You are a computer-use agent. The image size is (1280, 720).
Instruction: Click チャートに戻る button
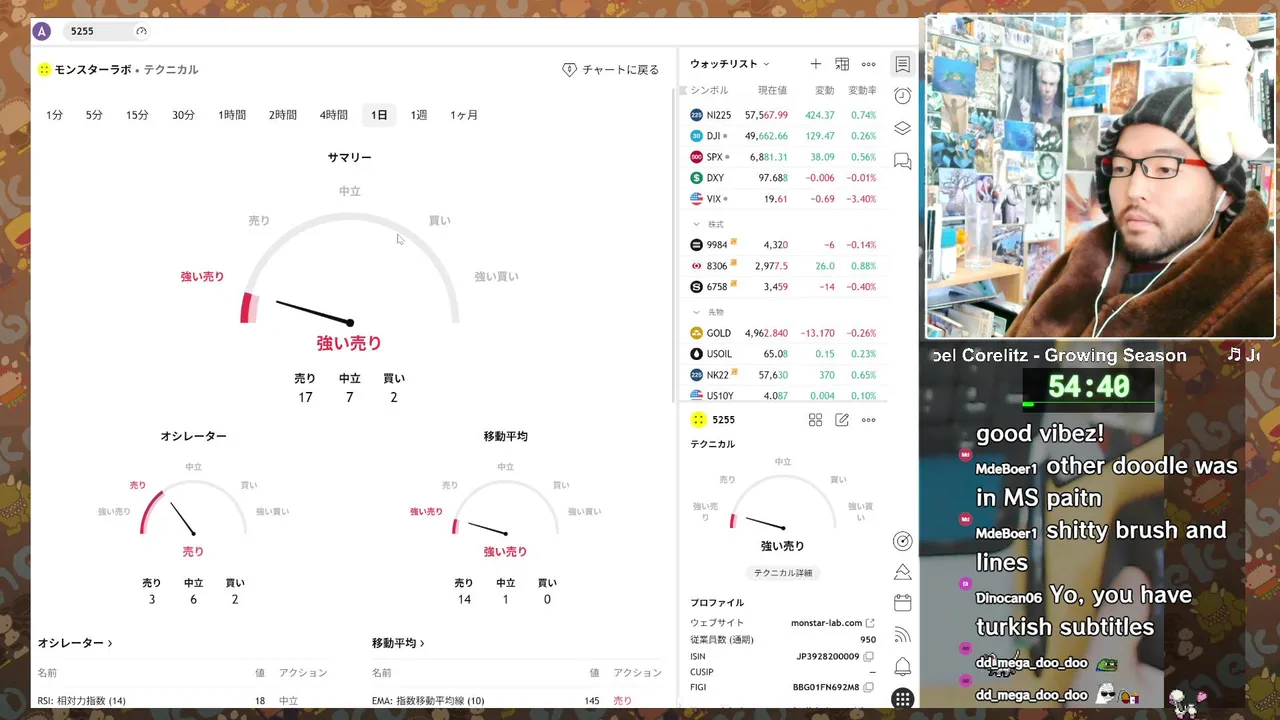point(611,70)
